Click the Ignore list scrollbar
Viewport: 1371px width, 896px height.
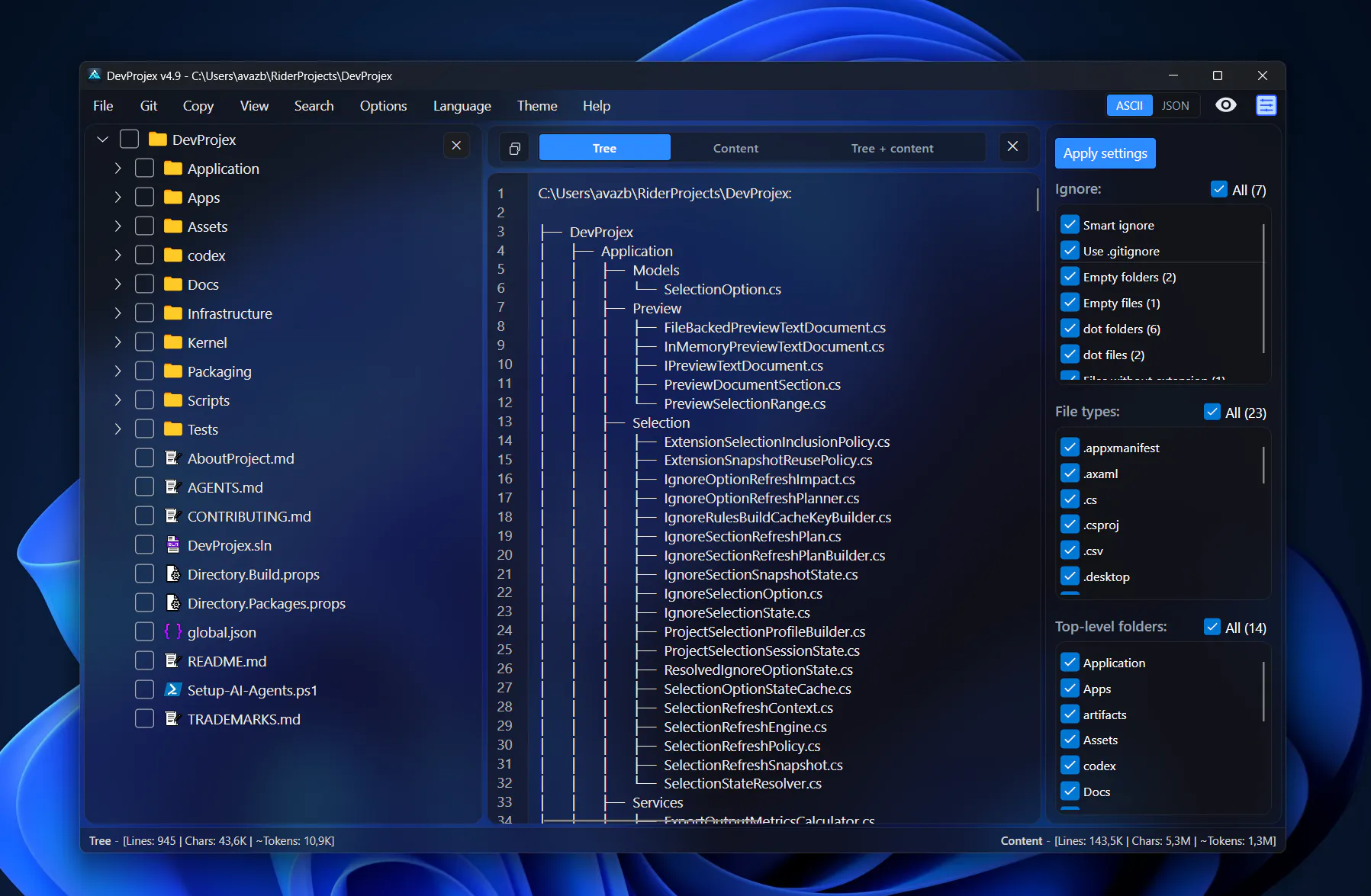click(1263, 288)
